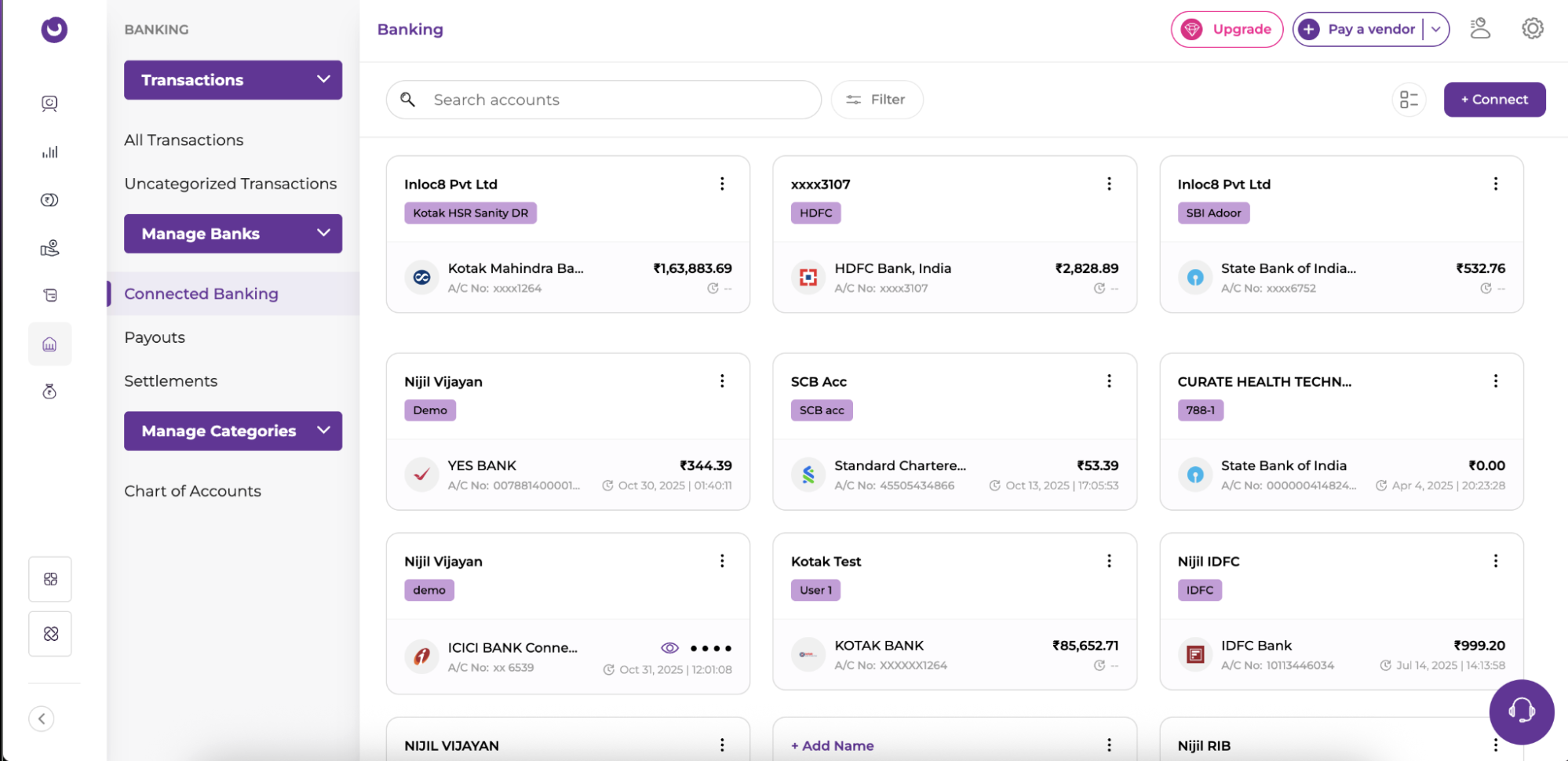
Task: Switch to list view layout icon
Action: tap(1409, 100)
